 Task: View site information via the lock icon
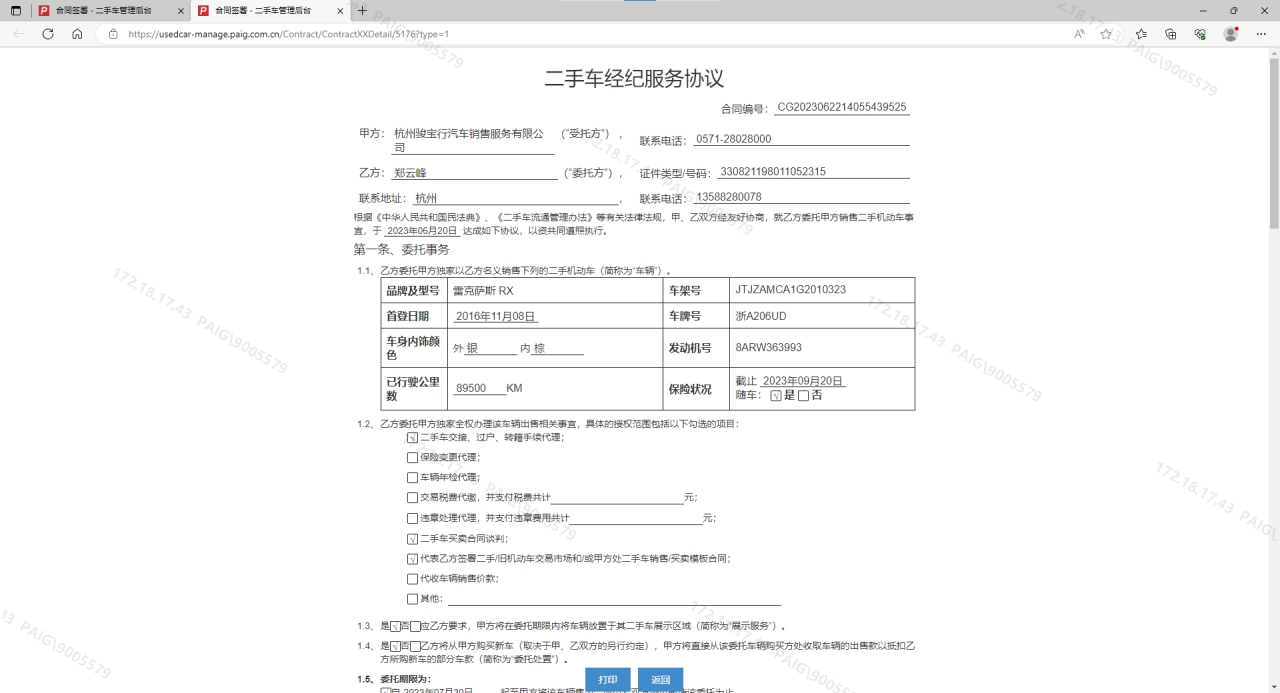coord(113,33)
